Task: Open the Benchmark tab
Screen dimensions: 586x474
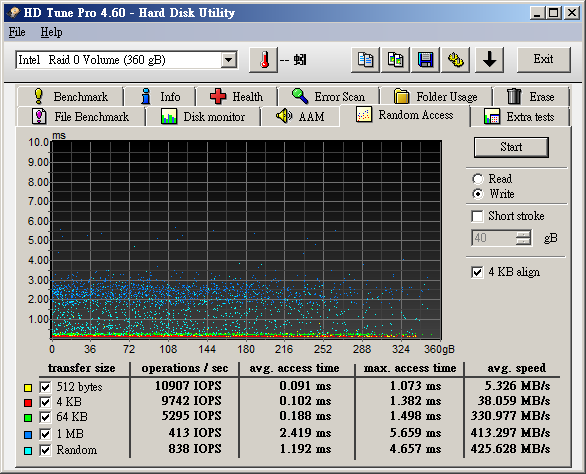Action: point(71,96)
